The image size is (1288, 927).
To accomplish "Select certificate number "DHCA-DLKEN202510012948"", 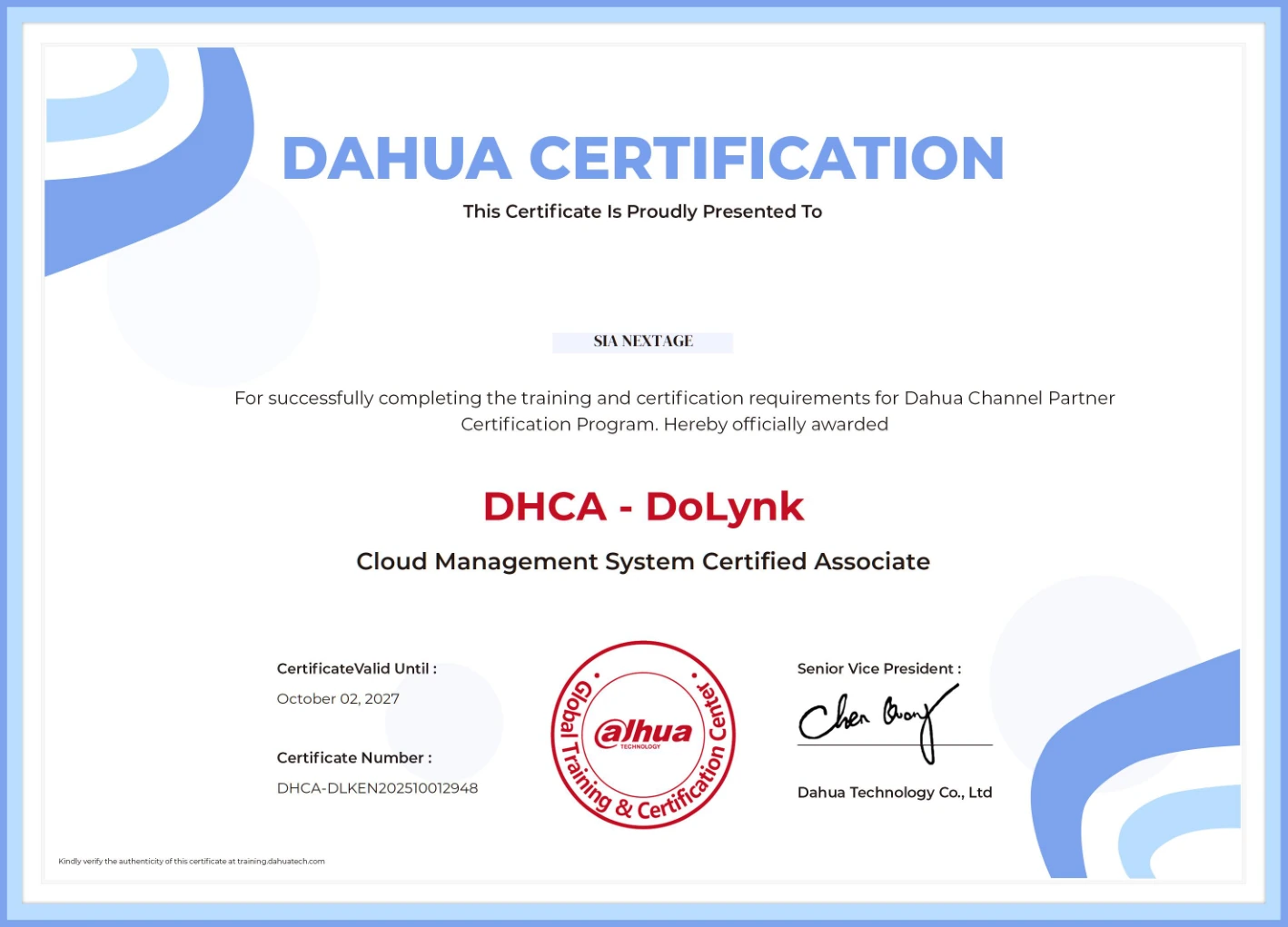I will coord(377,788).
